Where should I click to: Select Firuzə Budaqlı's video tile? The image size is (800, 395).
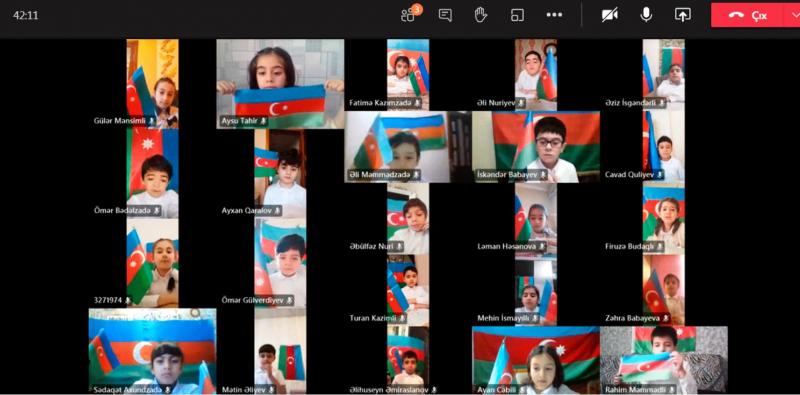[663, 218]
